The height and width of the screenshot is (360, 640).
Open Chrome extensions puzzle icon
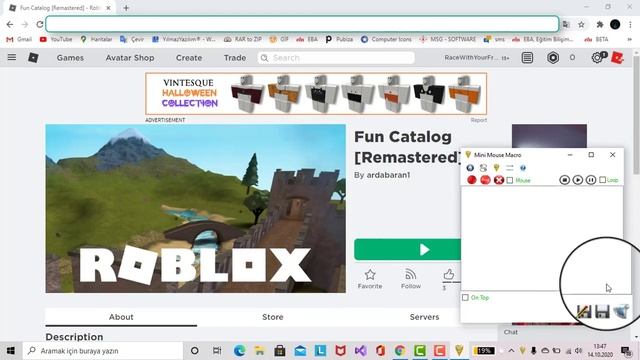coord(600,24)
